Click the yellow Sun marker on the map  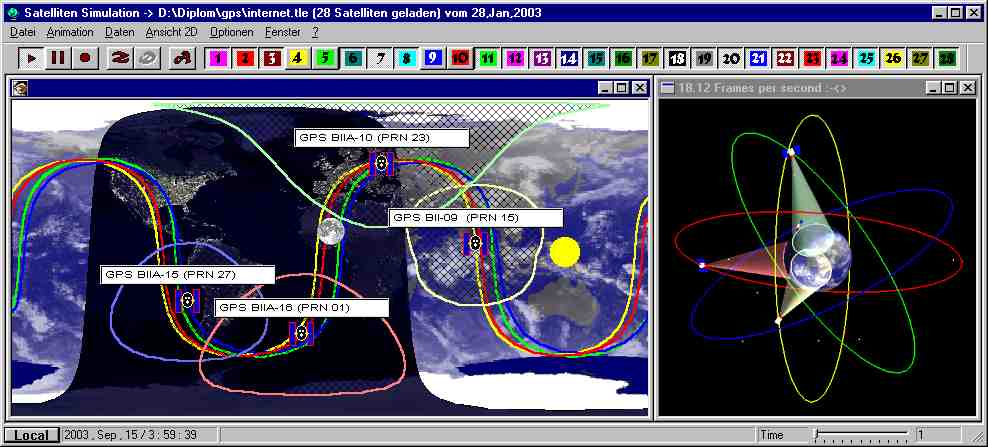point(564,252)
